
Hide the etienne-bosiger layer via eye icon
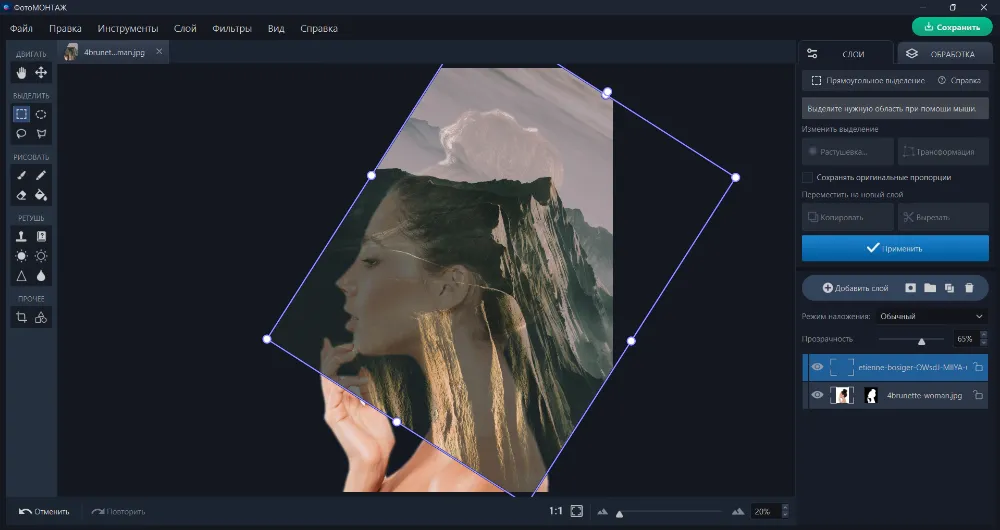point(817,368)
